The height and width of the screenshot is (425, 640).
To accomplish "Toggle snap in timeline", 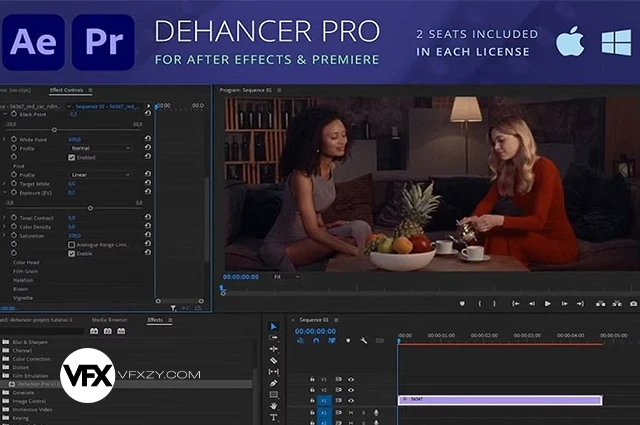I will pyautogui.click(x=316, y=340).
